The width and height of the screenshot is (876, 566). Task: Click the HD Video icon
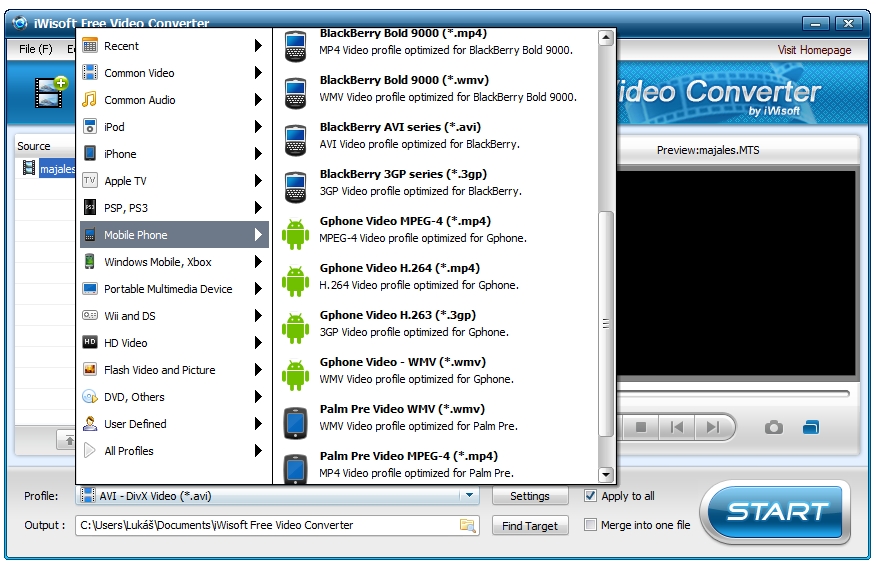pyautogui.click(x=89, y=342)
